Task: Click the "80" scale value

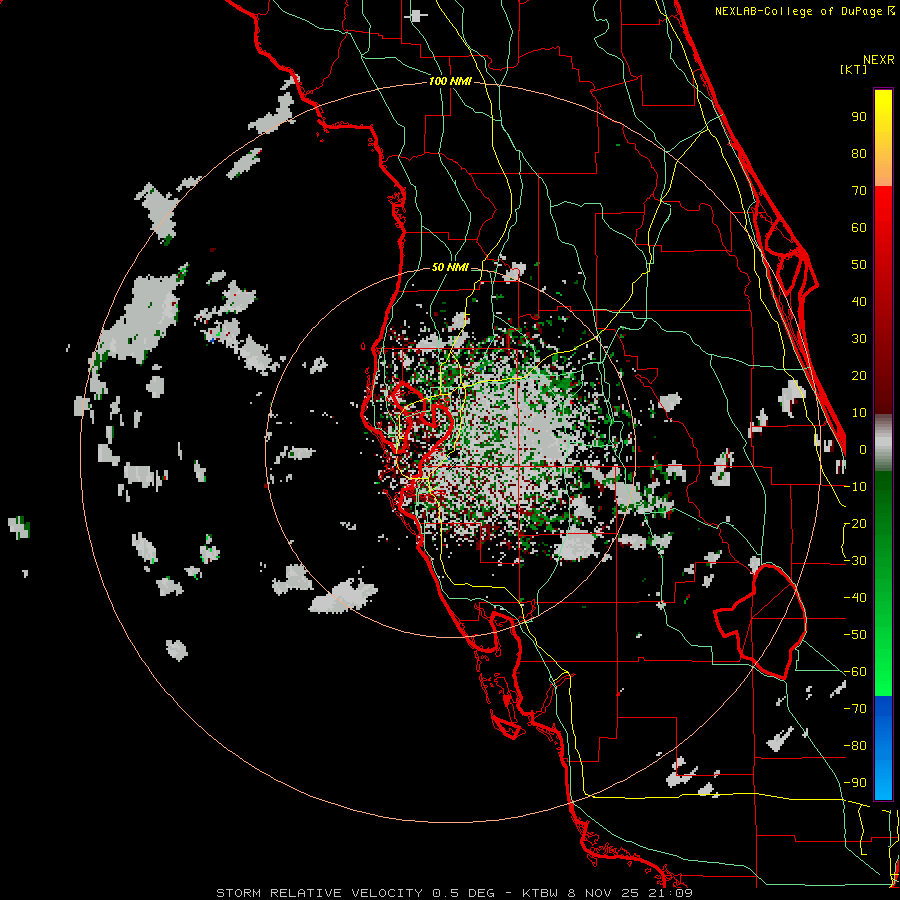Action: pos(859,153)
